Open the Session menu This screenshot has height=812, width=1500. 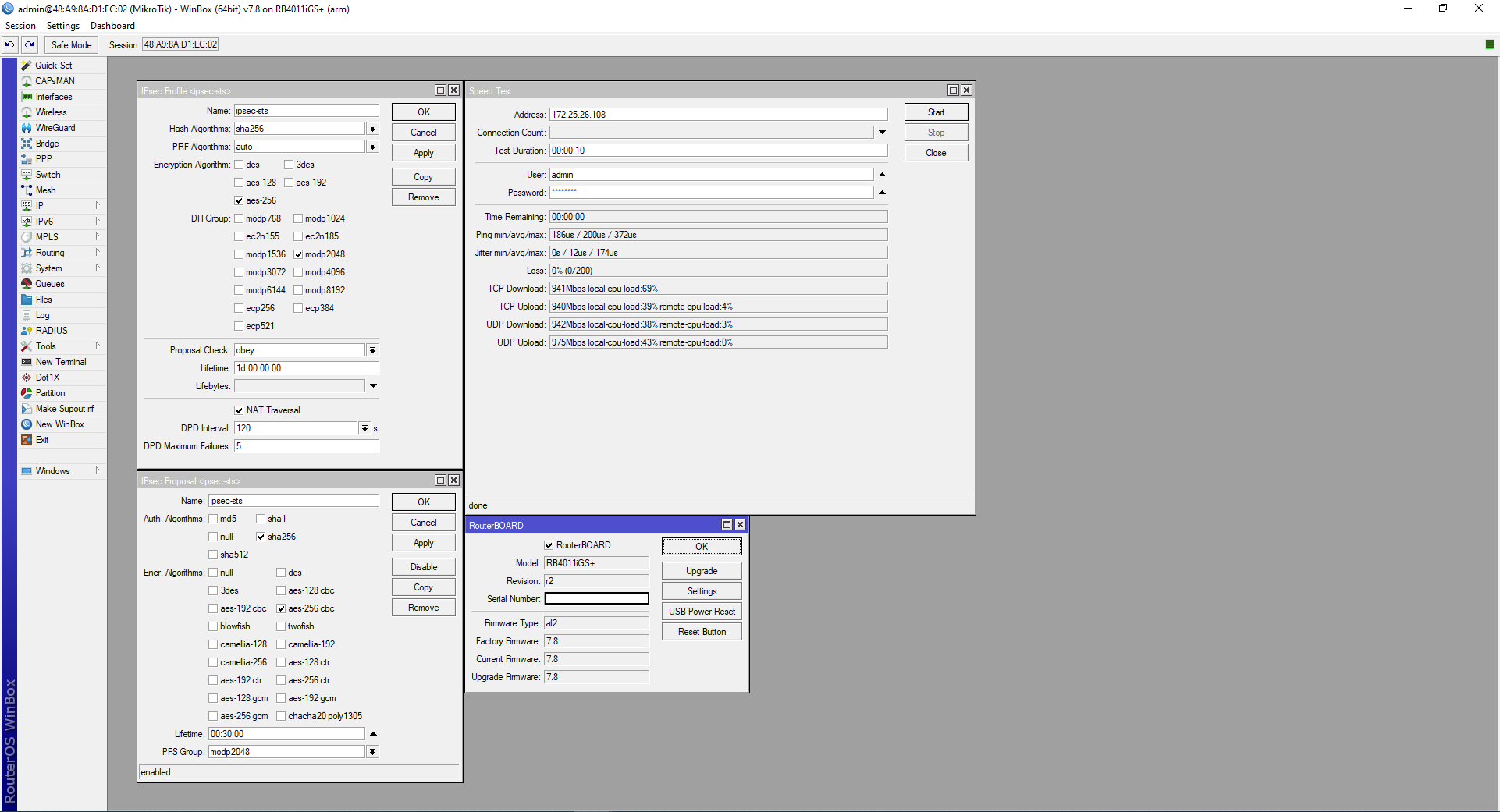pyautogui.click(x=20, y=26)
